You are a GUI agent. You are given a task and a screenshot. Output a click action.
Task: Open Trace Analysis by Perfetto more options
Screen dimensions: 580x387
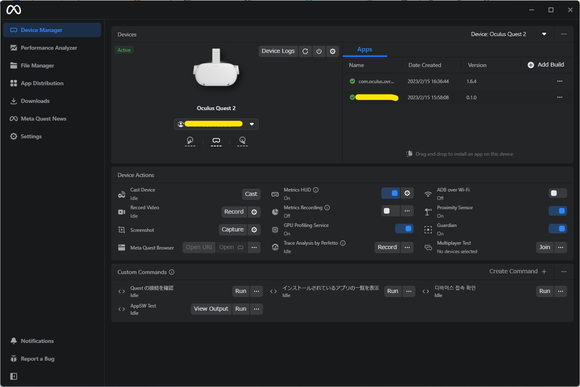coord(407,247)
